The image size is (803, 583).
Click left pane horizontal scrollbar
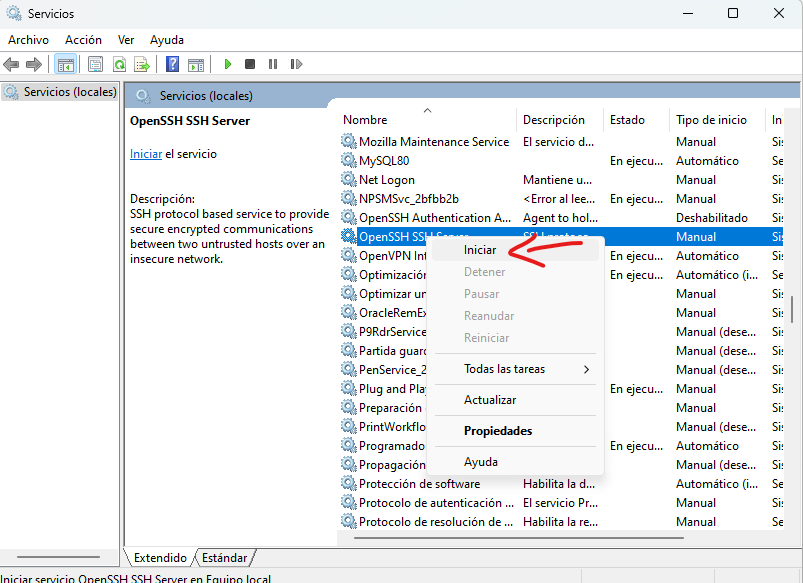pos(58,556)
